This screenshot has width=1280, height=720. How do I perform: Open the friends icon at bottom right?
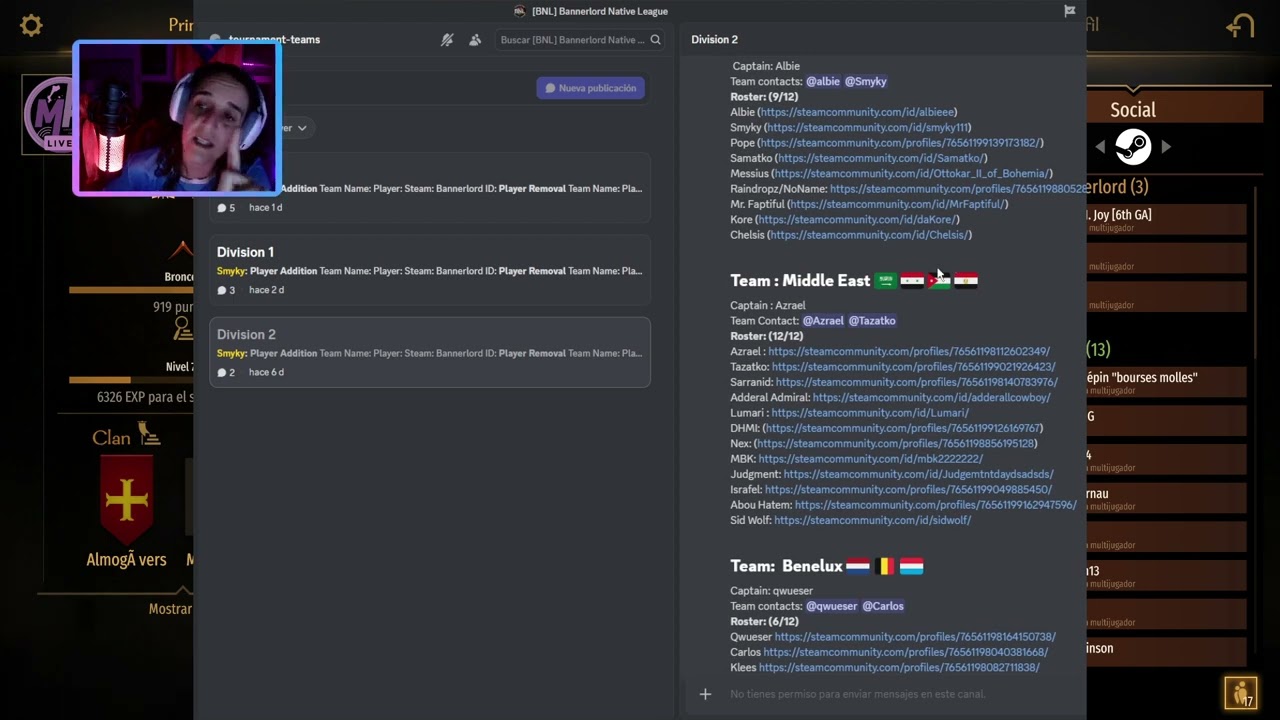pos(1240,692)
